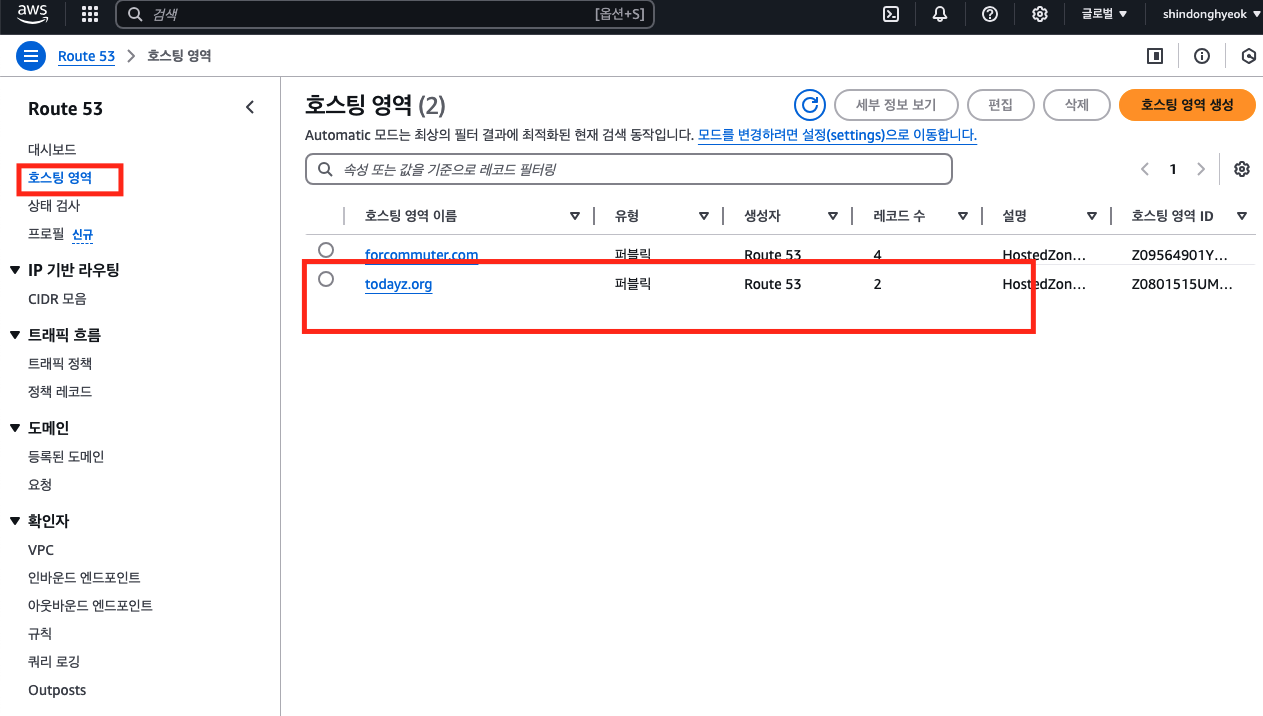The height and width of the screenshot is (716, 1263).
Task: Select the todayz.org radio button
Action: tap(326, 279)
